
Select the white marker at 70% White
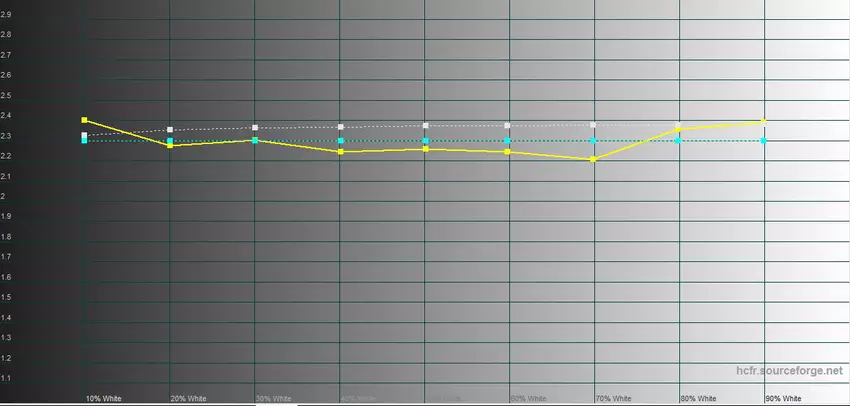tap(594, 125)
